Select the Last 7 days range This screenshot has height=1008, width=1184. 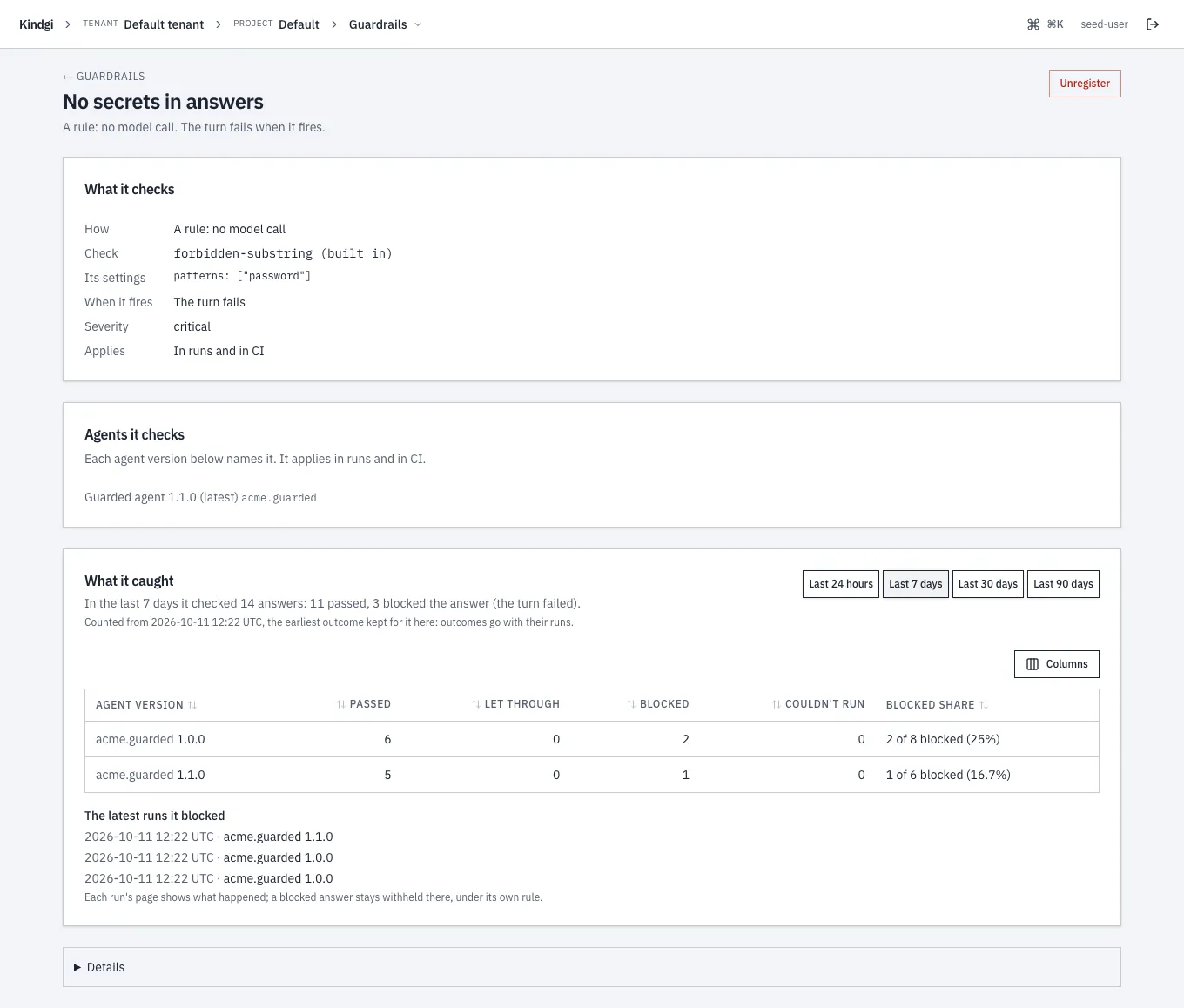coord(916,584)
